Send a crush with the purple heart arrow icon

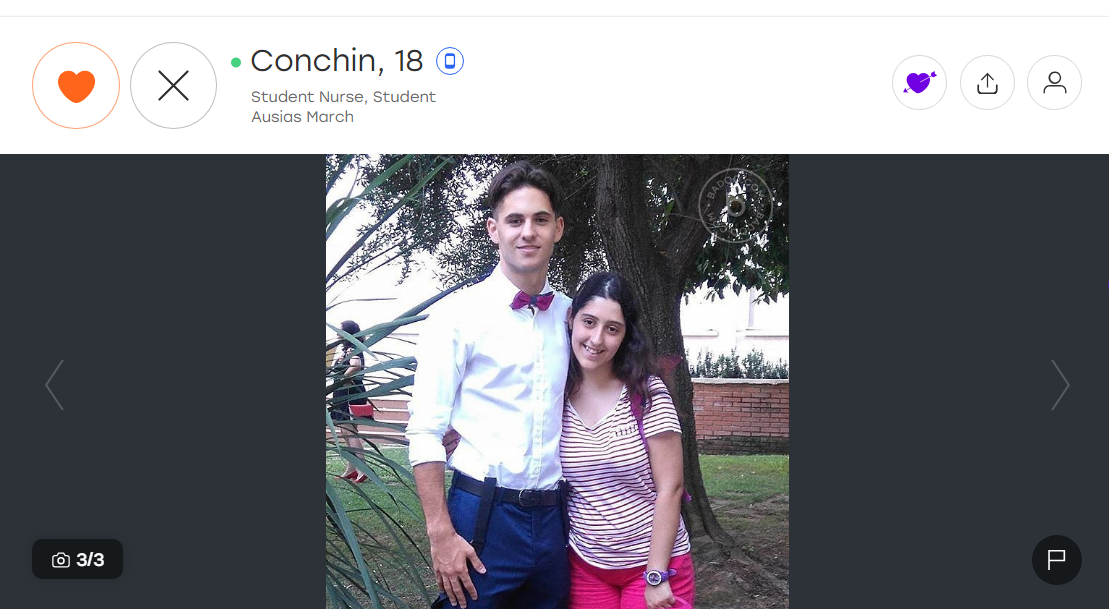click(919, 83)
